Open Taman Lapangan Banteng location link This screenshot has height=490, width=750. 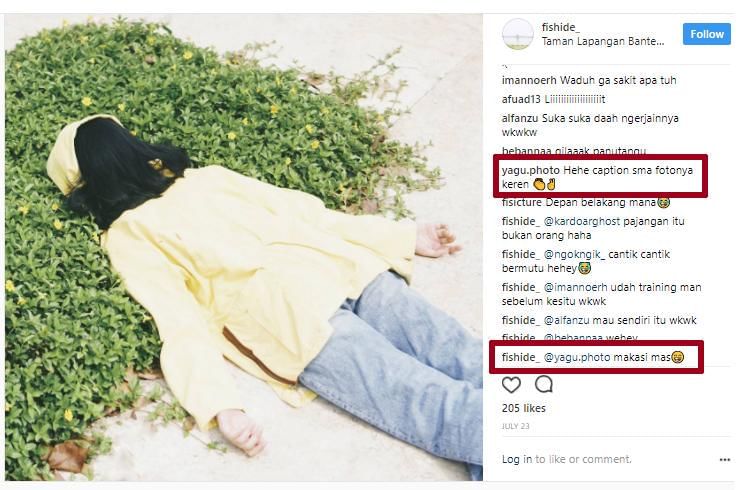click(603, 42)
